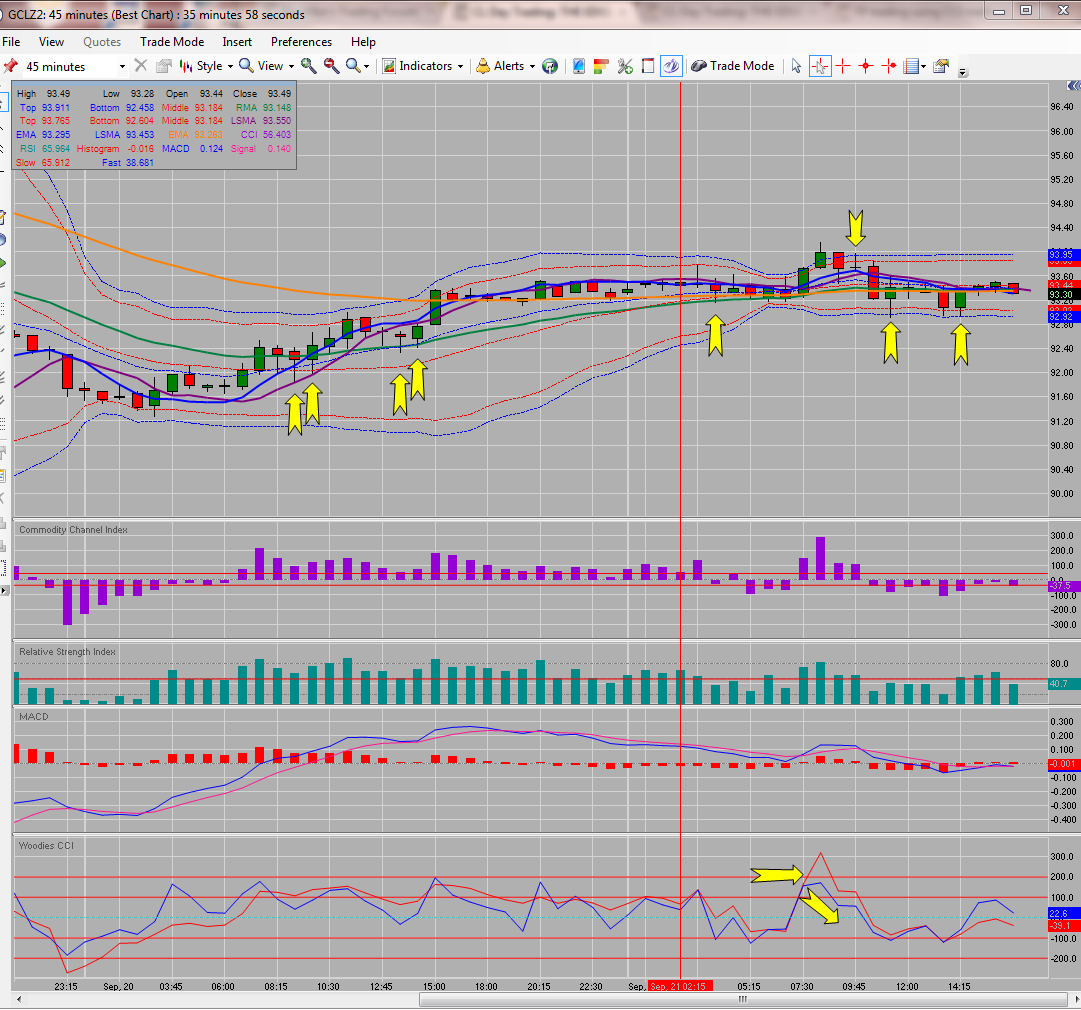The image size is (1081, 1010).
Task: Click the blank page icon
Action: pyautogui.click(x=647, y=66)
